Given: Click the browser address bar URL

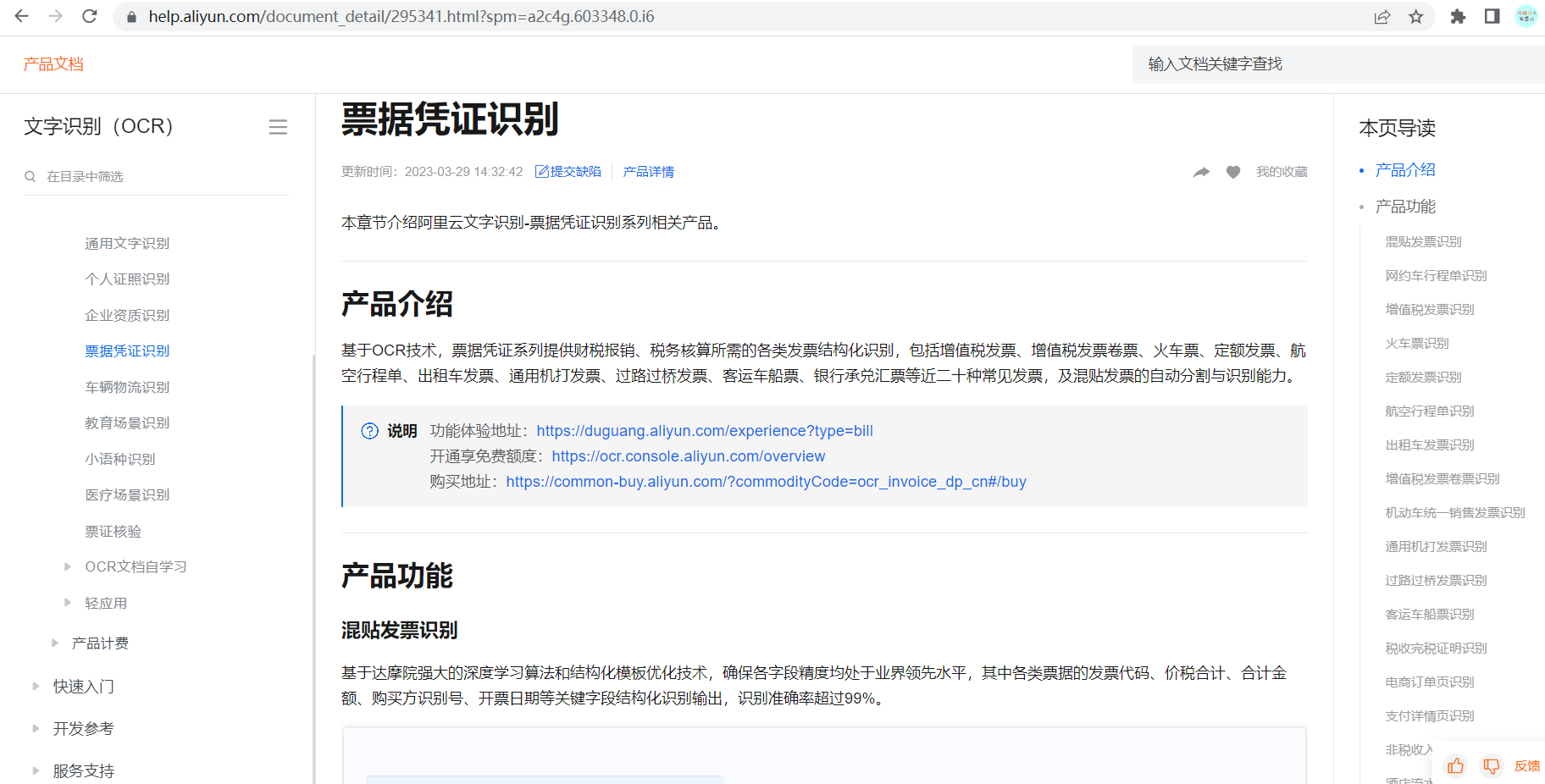Looking at the screenshot, I should coord(401,17).
